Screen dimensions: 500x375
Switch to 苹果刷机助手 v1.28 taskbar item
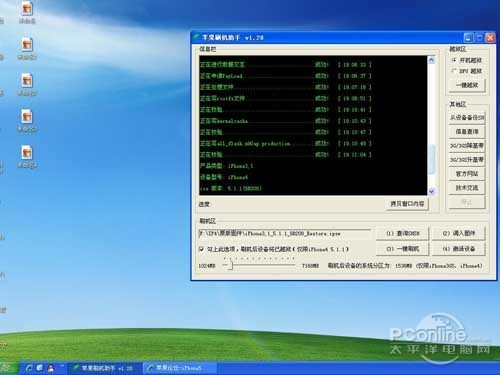104,368
